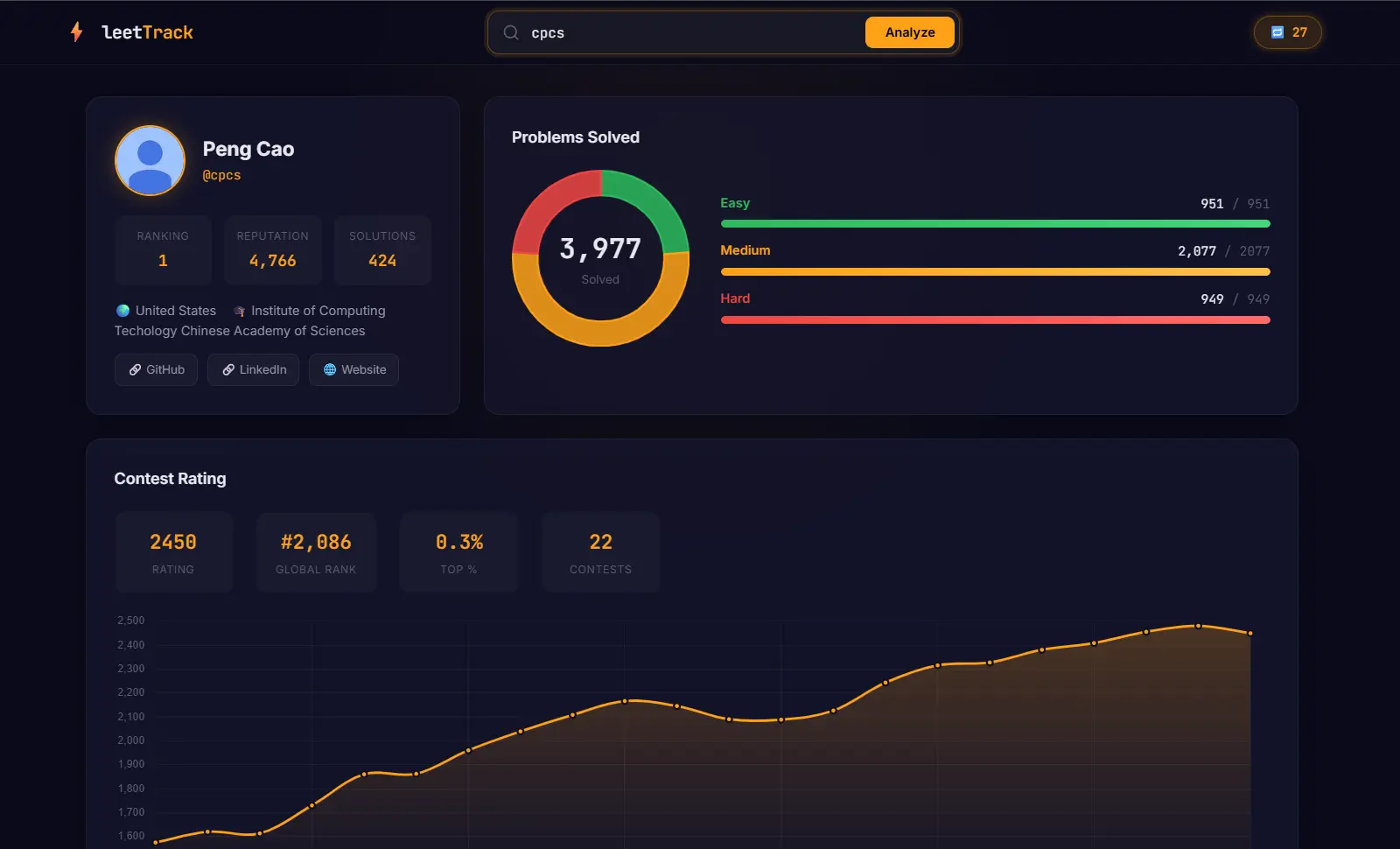1400x849 pixels.
Task: Open the Website link
Action: click(353, 369)
